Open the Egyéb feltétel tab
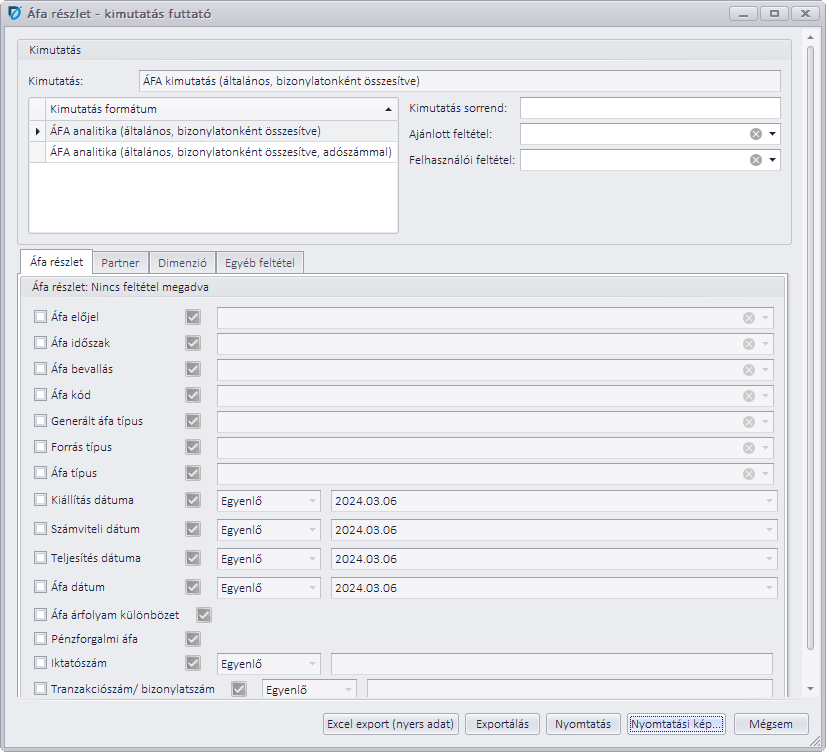This screenshot has width=826, height=752. tap(259, 263)
